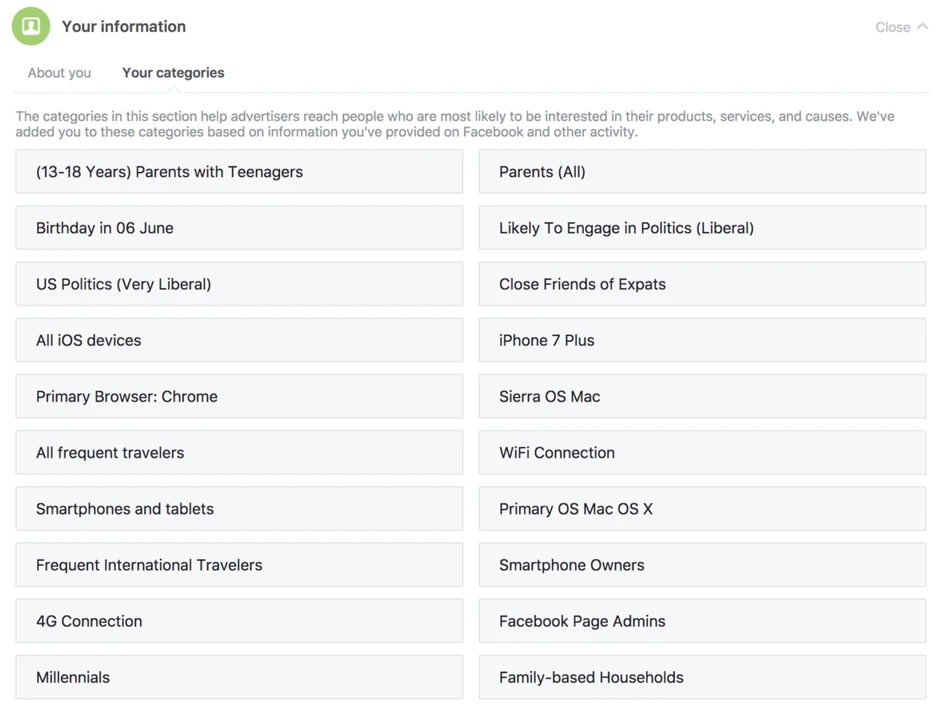Image resolution: width=940 pixels, height=708 pixels.
Task: Select the Facebook Page Admins category
Action: (x=702, y=621)
